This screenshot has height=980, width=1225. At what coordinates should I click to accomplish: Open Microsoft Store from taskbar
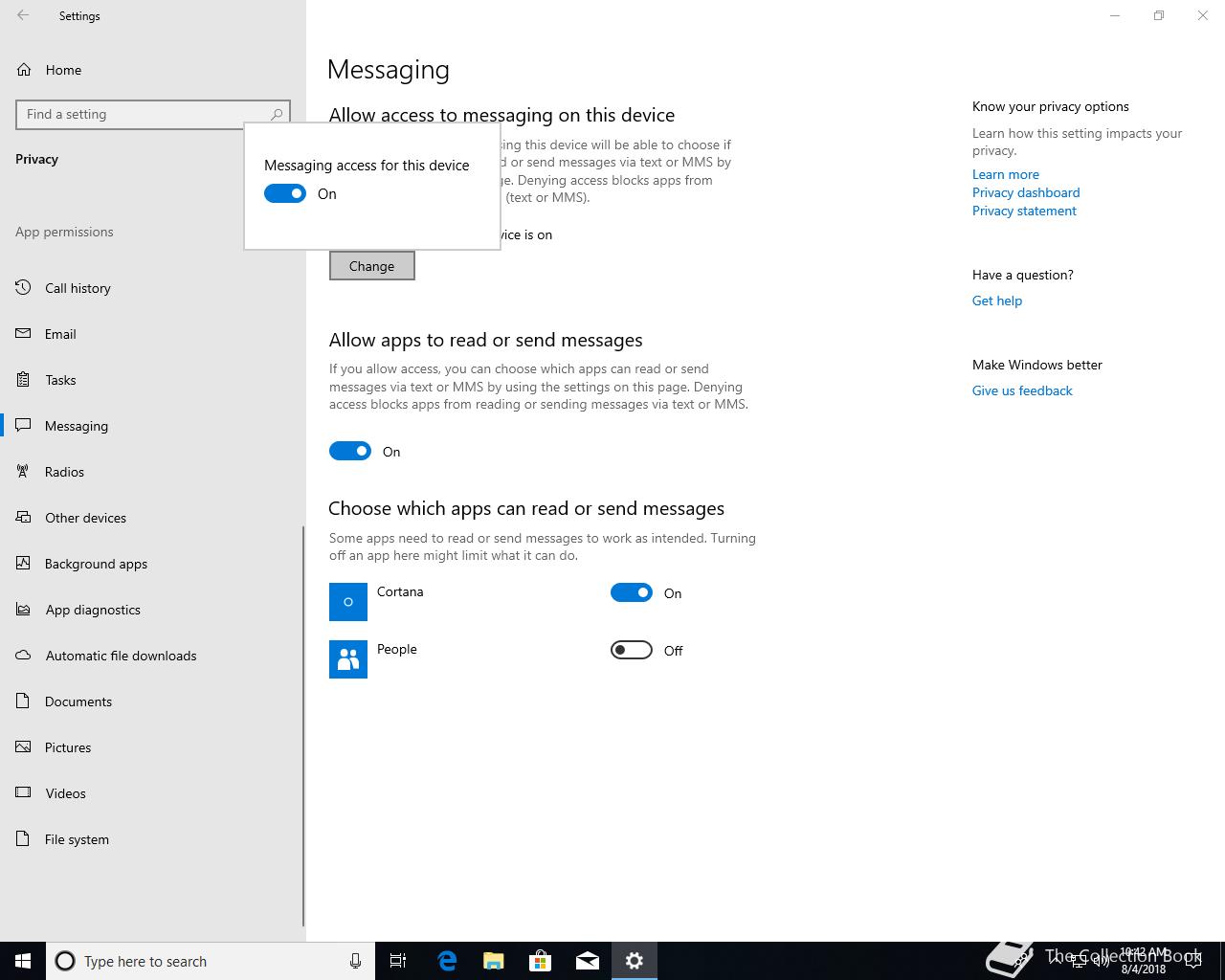coord(540,961)
